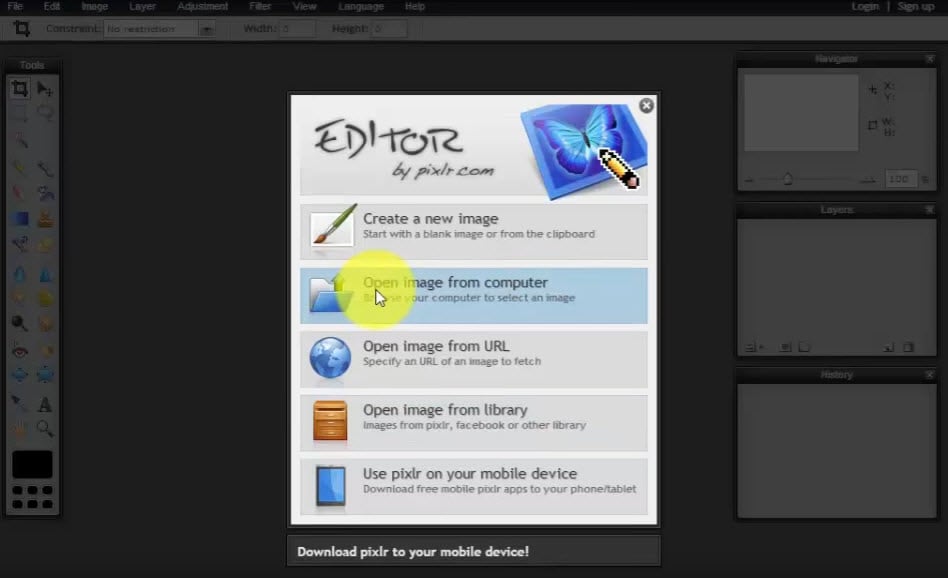
Task: Select the Marquee selection tool
Action: pyautogui.click(x=19, y=114)
